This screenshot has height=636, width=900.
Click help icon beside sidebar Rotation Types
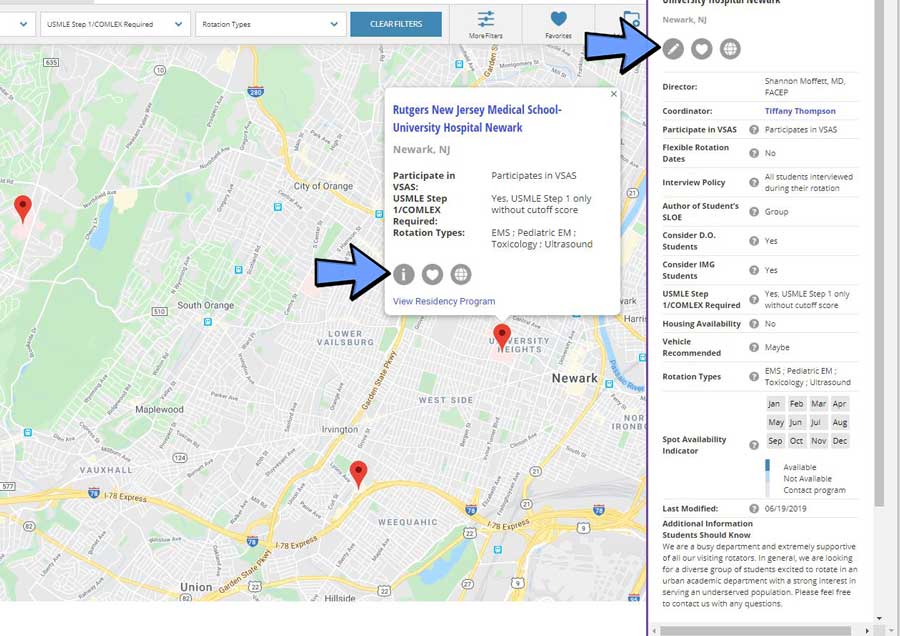[754, 377]
